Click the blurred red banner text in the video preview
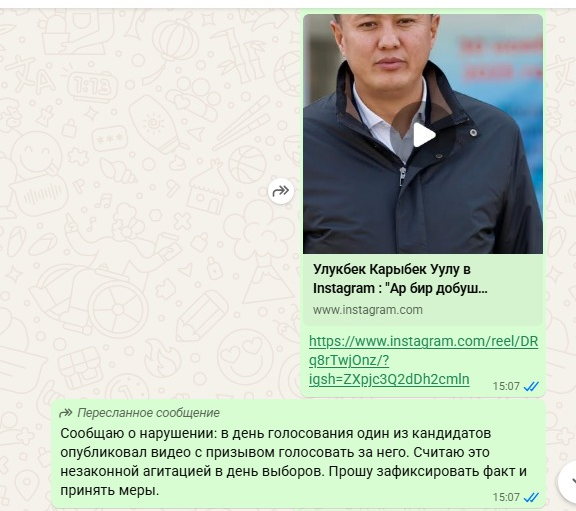Image resolution: width=576 pixels, height=511 pixels. [501, 59]
